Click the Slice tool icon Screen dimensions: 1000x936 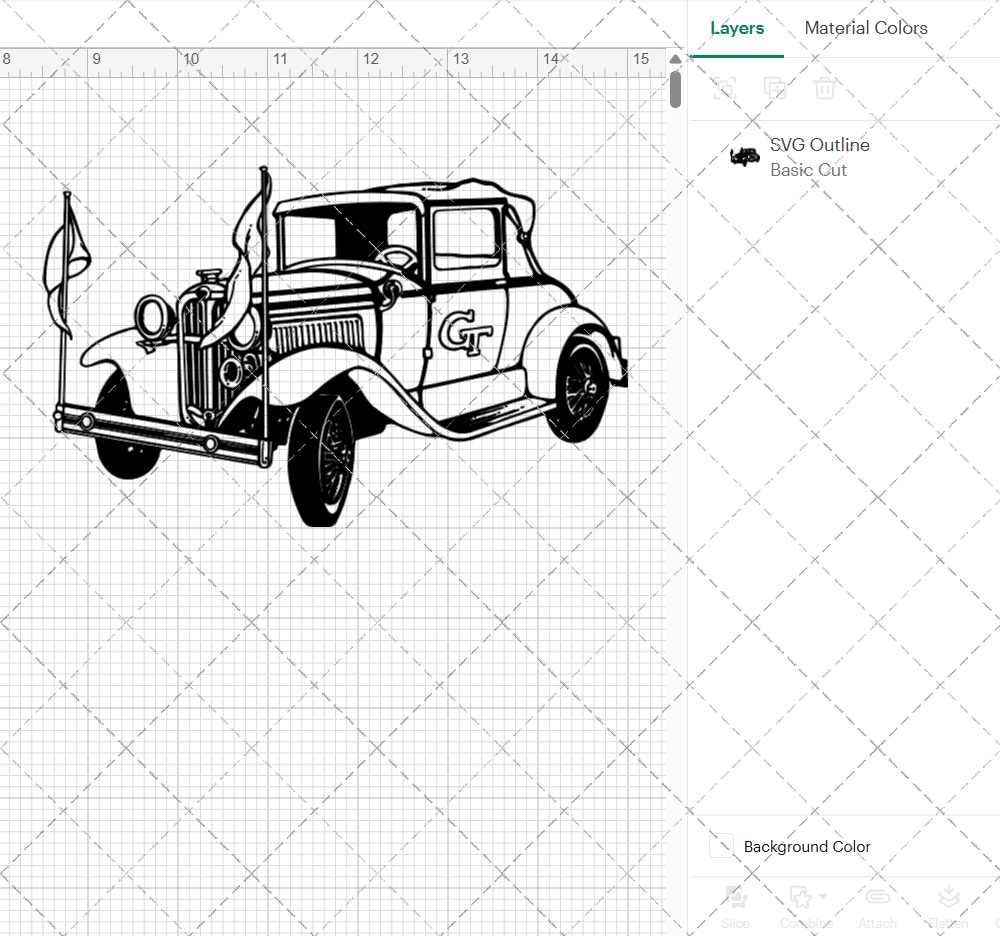click(x=735, y=896)
